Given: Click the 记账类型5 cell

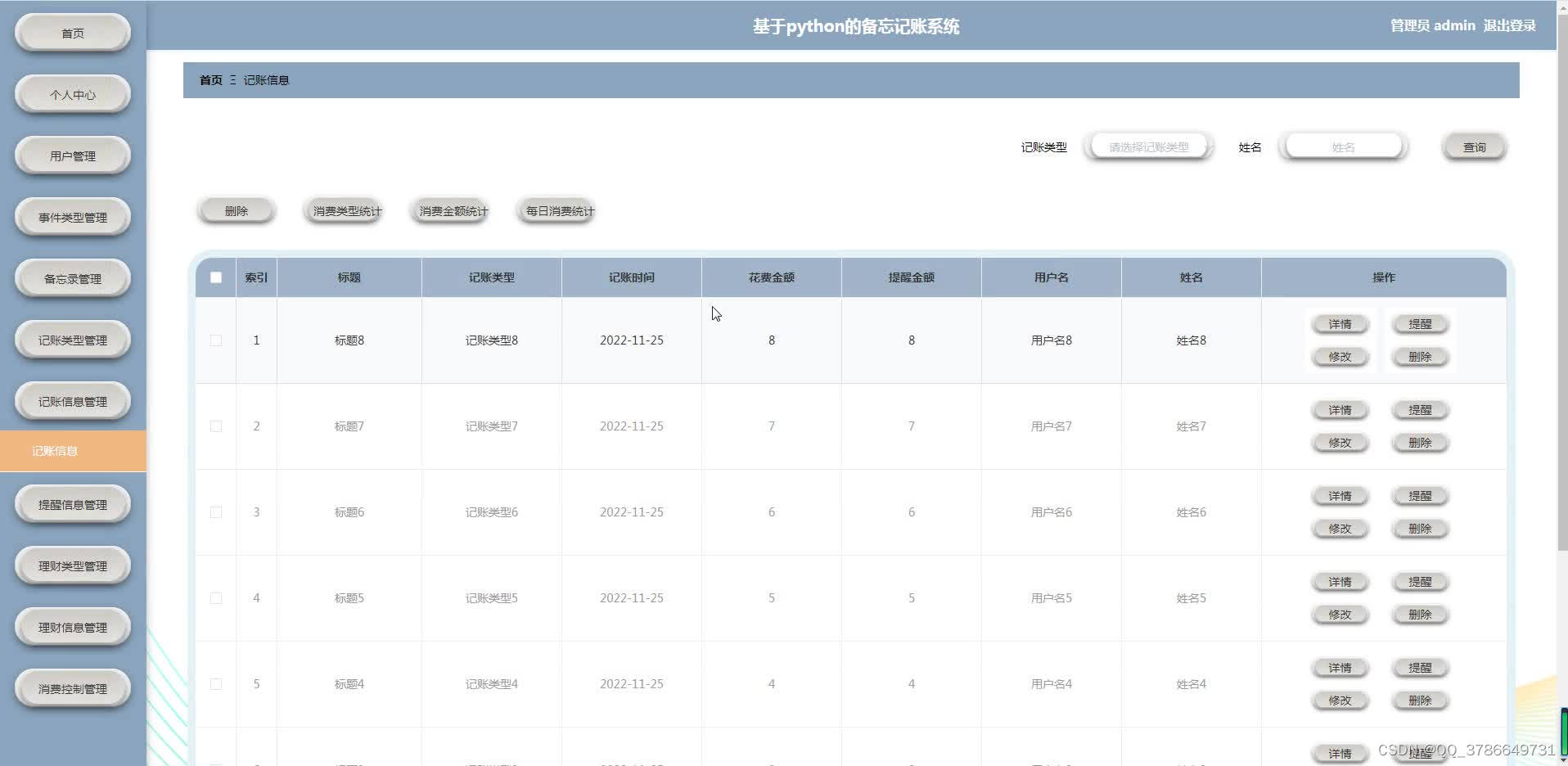Looking at the screenshot, I should [492, 598].
